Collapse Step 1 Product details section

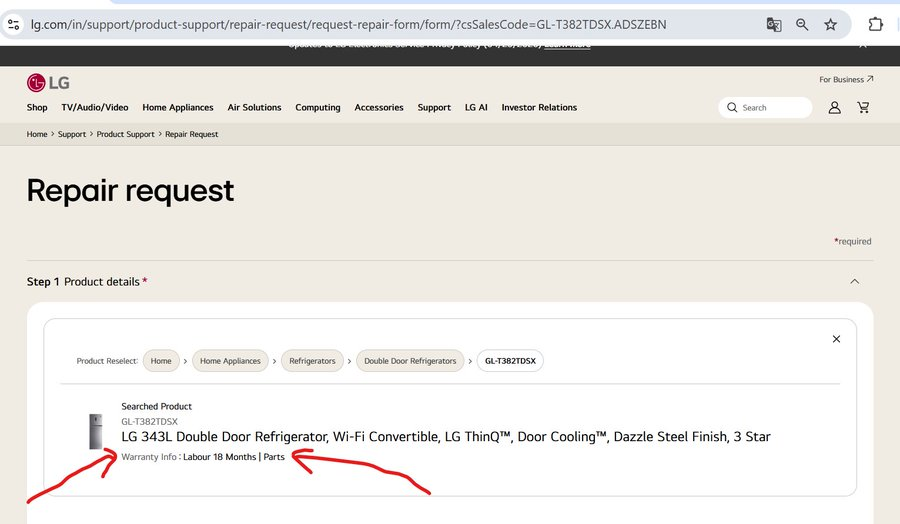pyautogui.click(x=855, y=281)
